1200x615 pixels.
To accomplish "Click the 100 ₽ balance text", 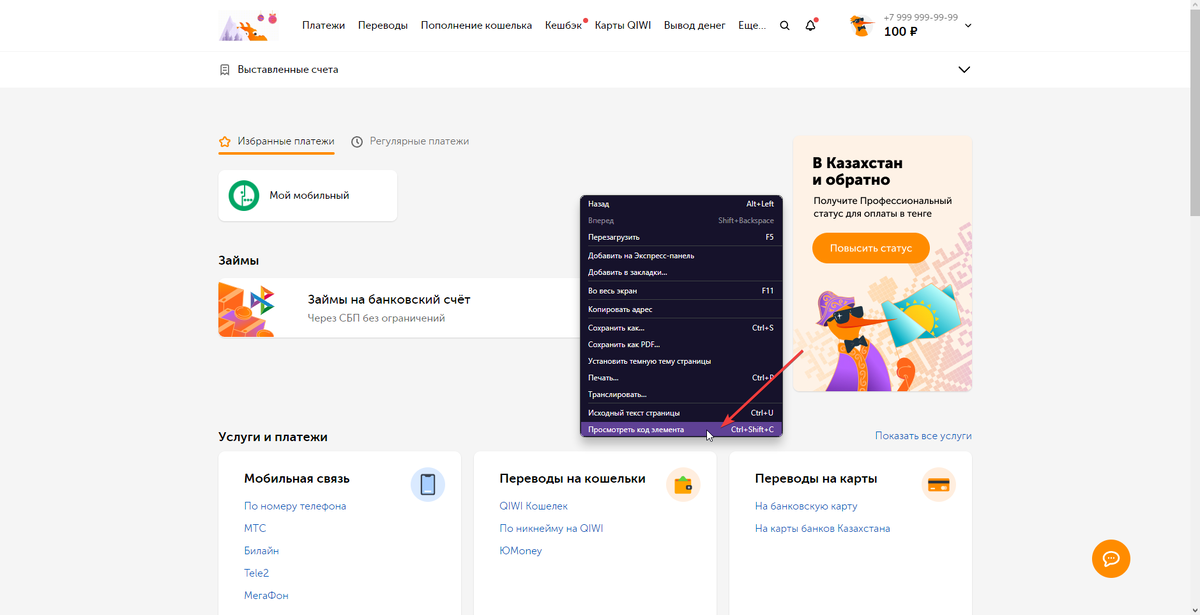I will [900, 32].
